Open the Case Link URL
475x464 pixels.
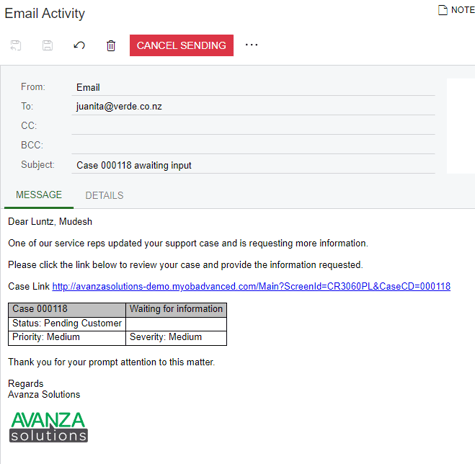pos(251,286)
